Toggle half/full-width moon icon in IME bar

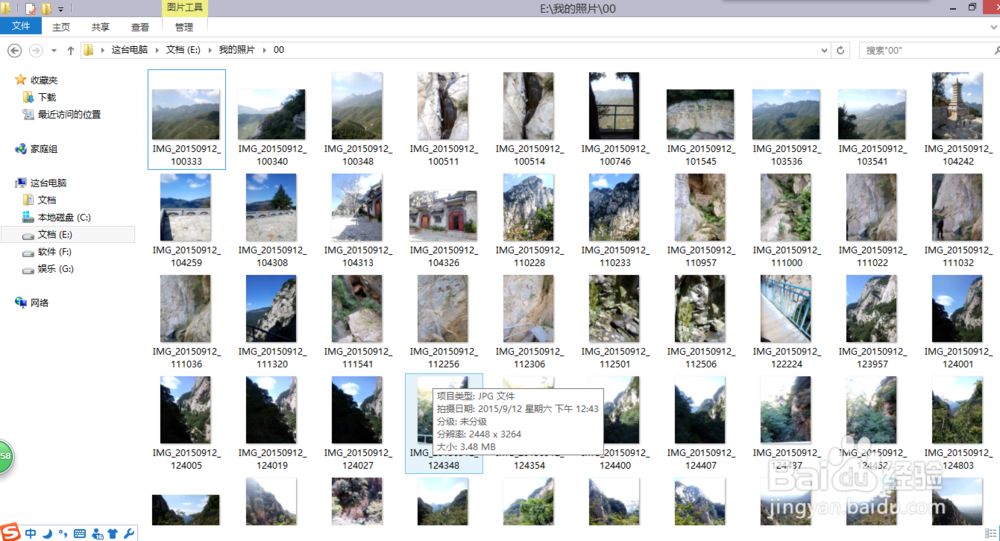pyautogui.click(x=47, y=533)
